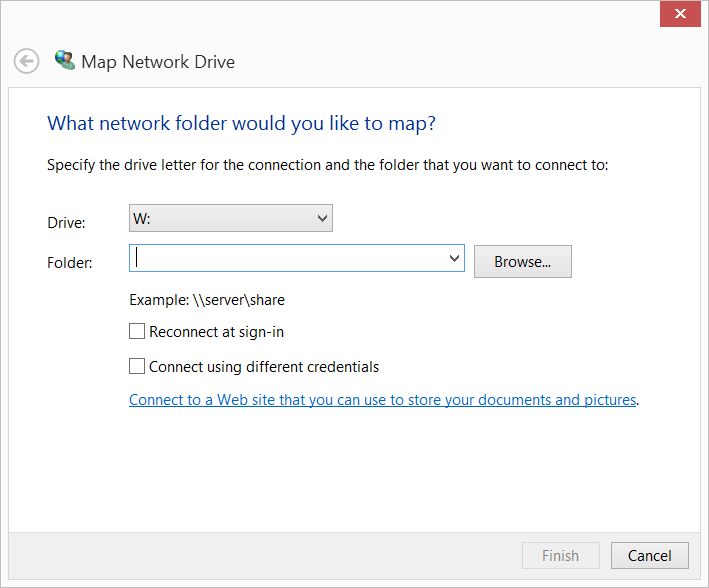Screen dimensions: 709x588
Task: Click the "What network folder" heading
Action: tap(241, 124)
